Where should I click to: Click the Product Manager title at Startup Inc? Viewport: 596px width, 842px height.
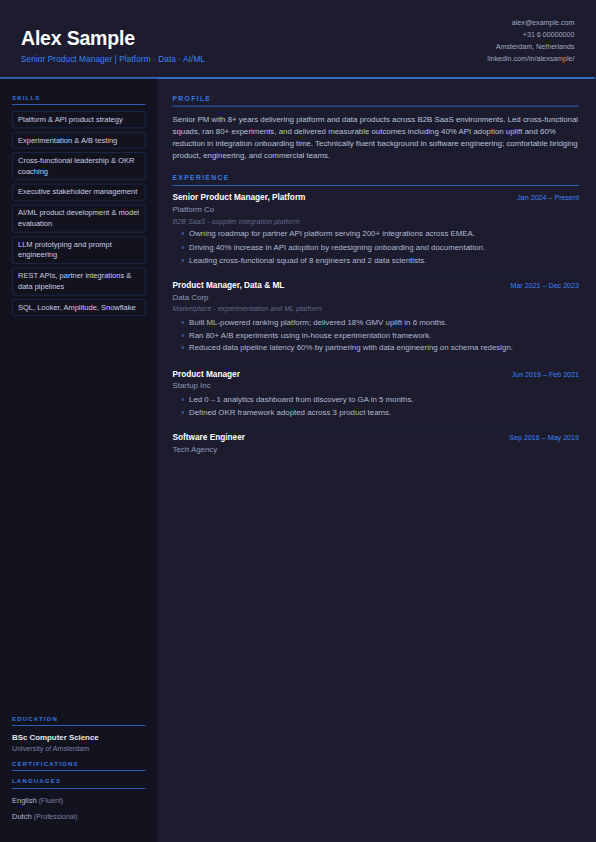tap(206, 374)
